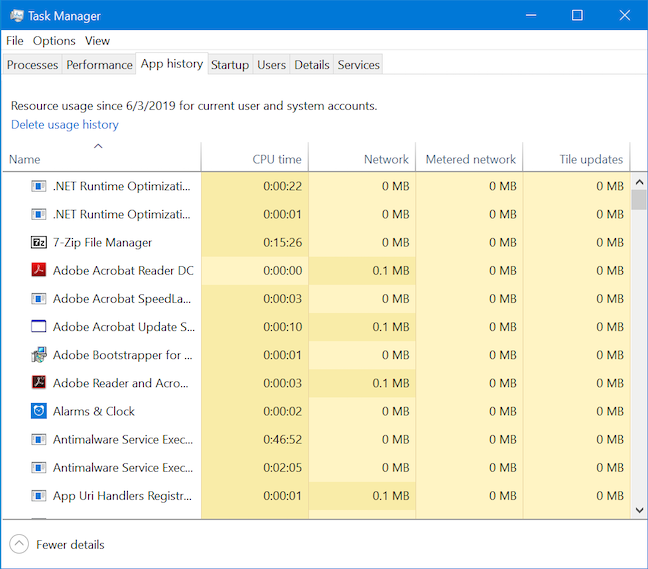Click the App Uri Handlers Registration icon
The width and height of the screenshot is (648, 569).
38,495
